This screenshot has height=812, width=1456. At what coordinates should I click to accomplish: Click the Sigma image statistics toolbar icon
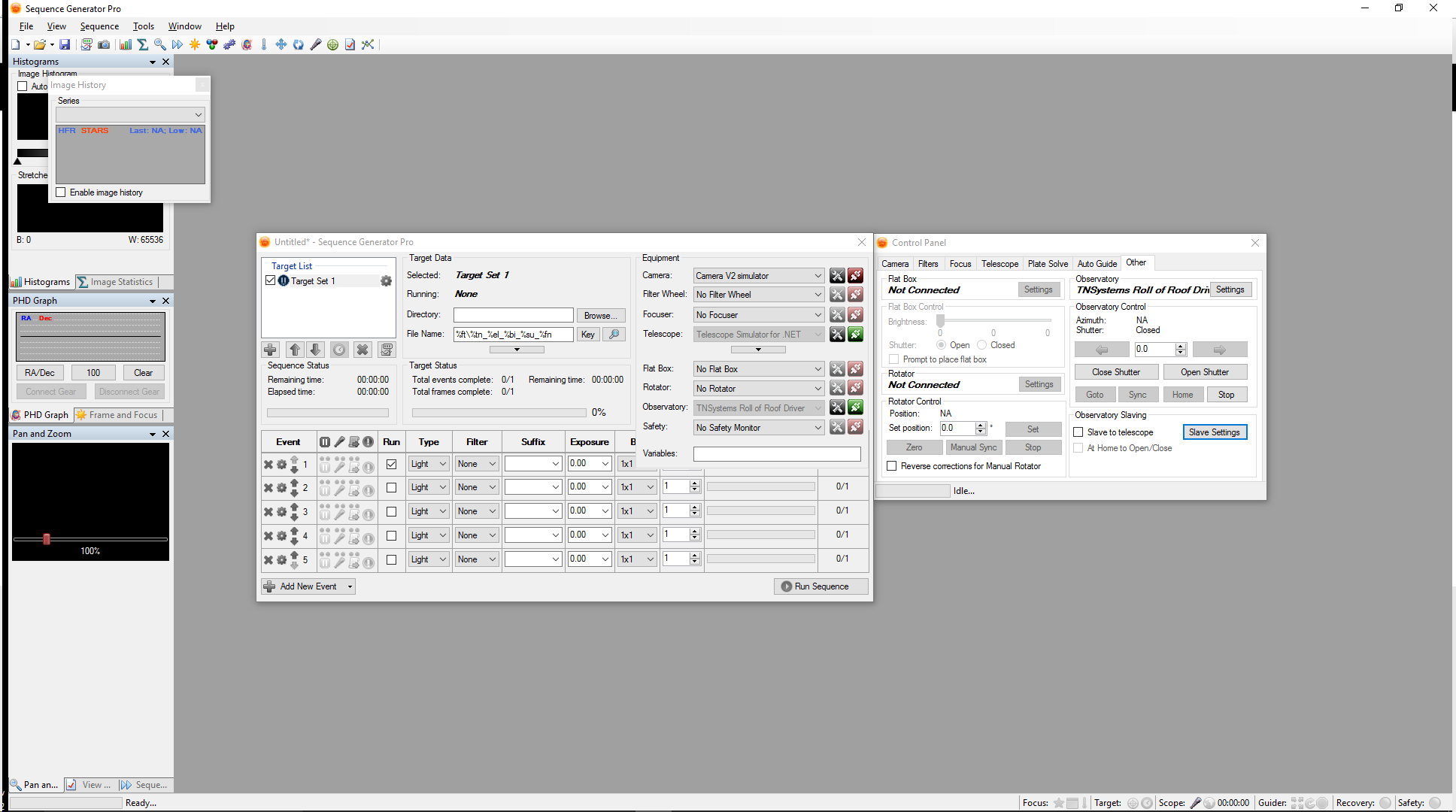(x=142, y=45)
